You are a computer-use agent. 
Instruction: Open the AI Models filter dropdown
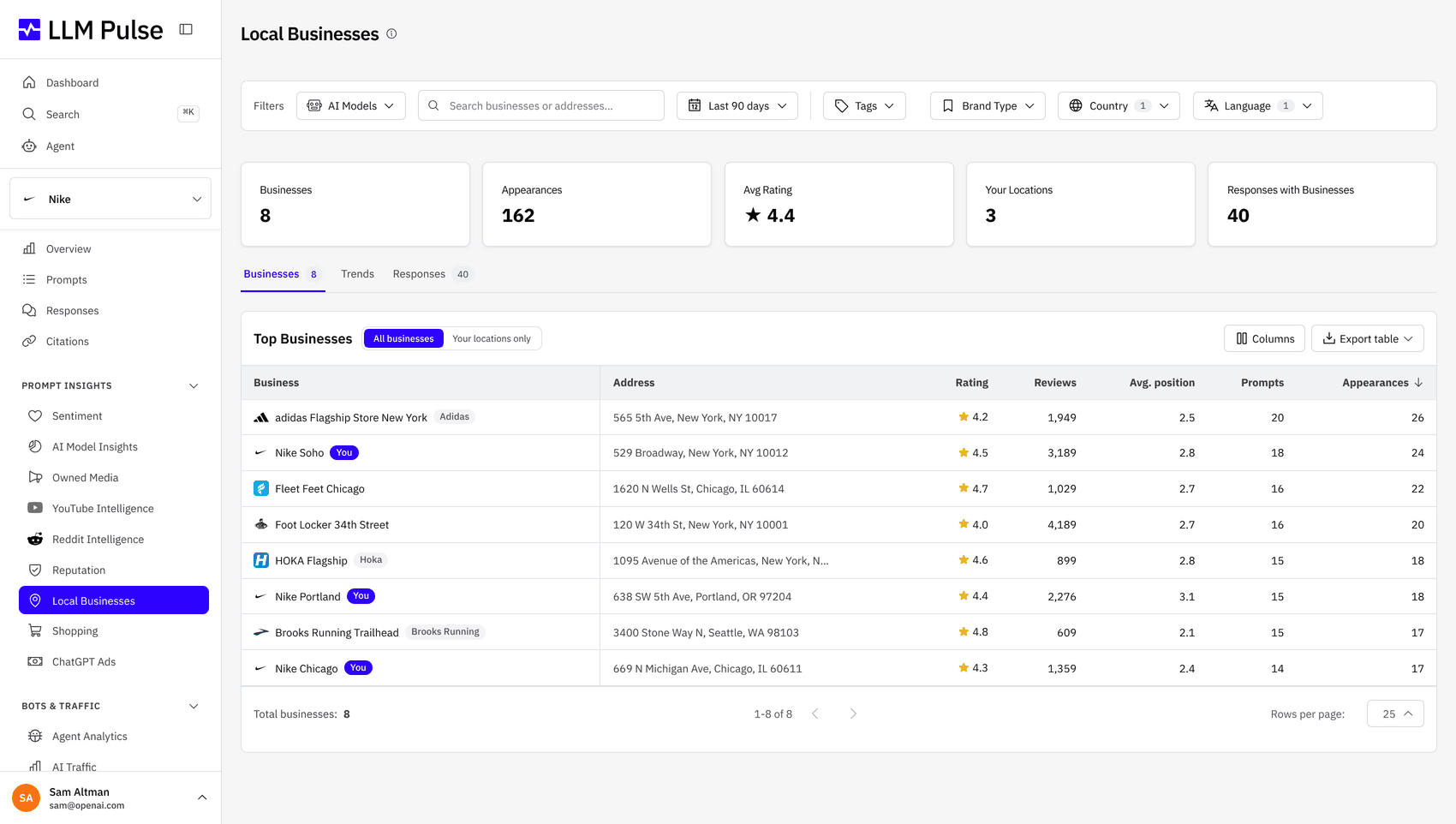[351, 106]
